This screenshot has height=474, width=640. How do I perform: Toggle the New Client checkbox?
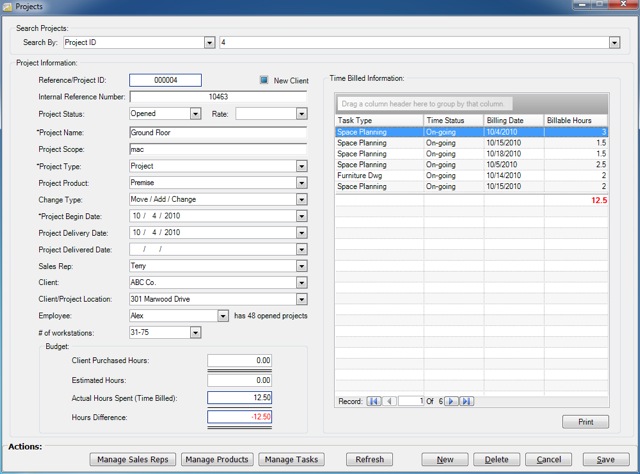265,80
